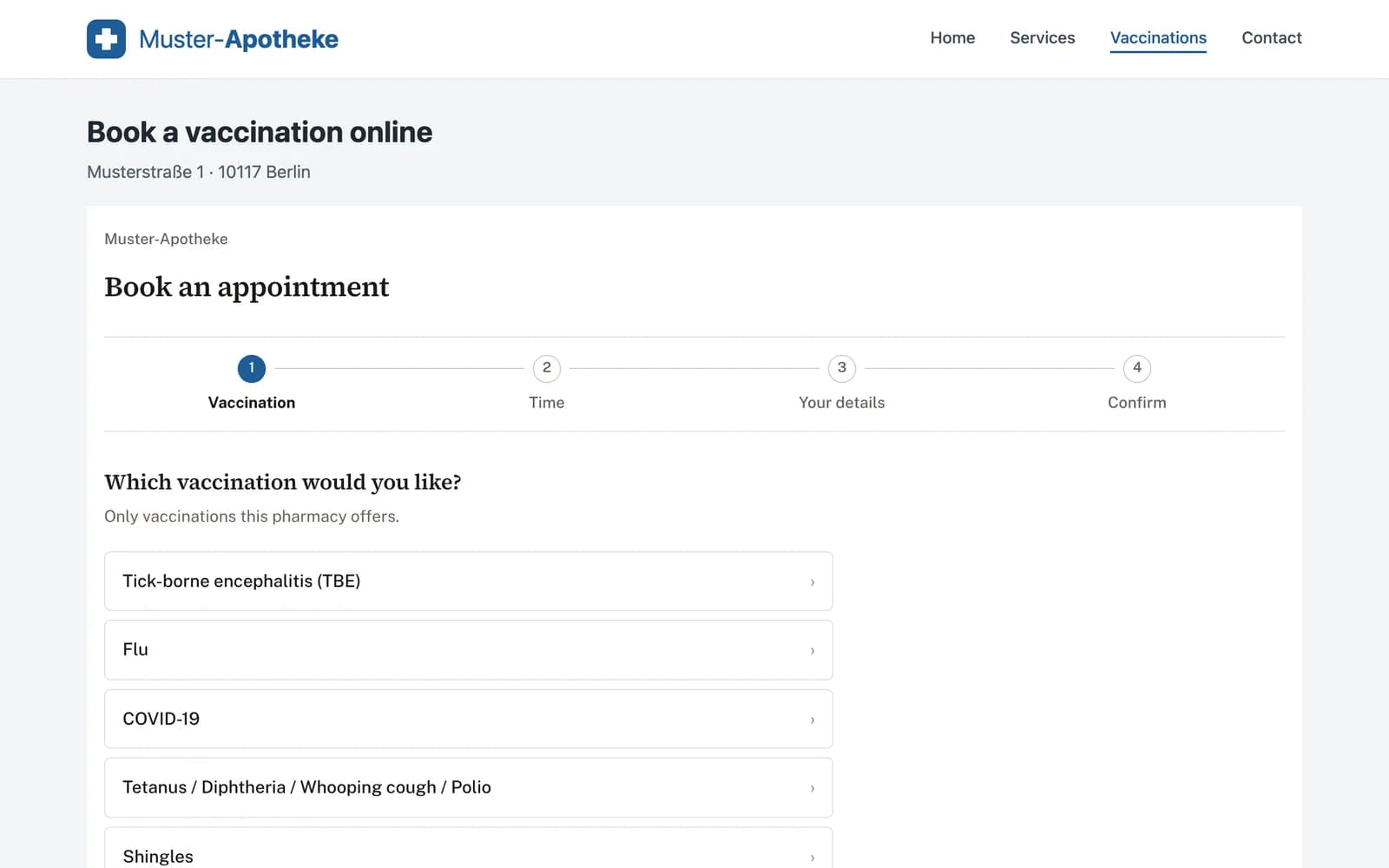Click the 'Book an appointment' heading

tap(247, 287)
